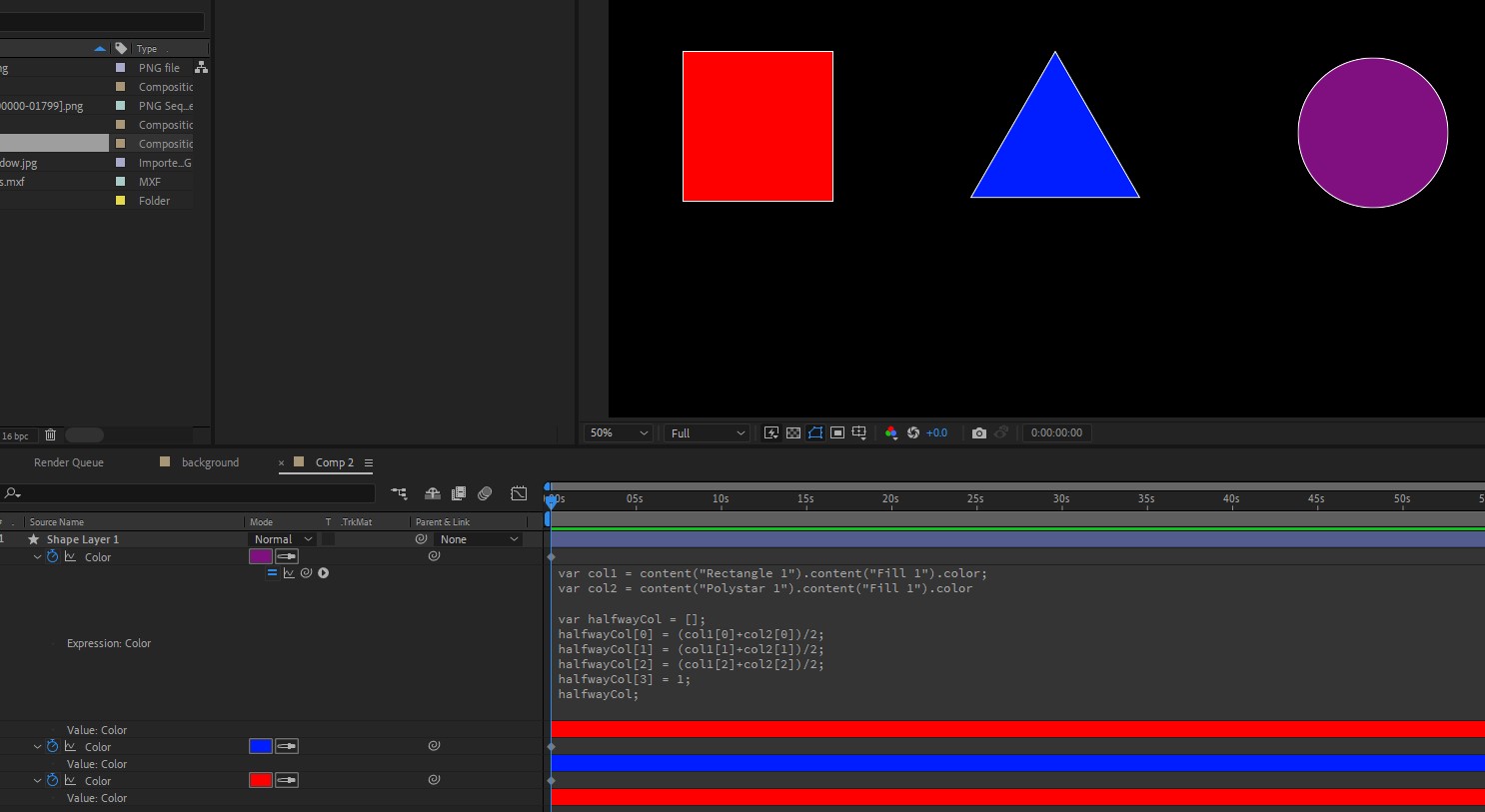This screenshot has width=1485, height=812.
Task: Click the timecode field showing 0:00:00:00
Action: click(x=1056, y=432)
